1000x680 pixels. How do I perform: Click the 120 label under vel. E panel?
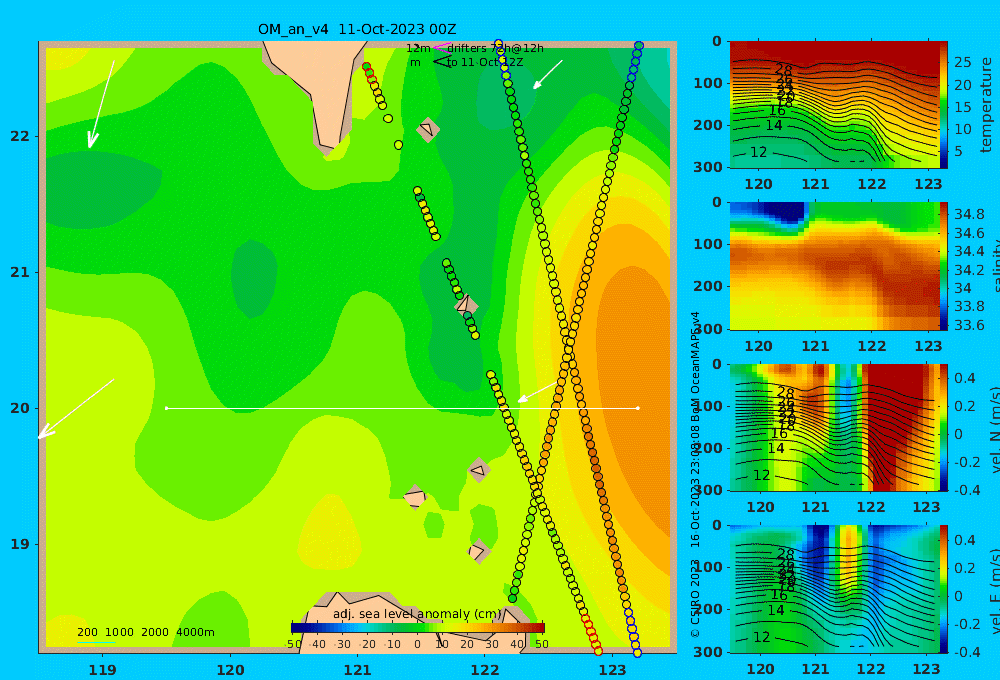760,669
